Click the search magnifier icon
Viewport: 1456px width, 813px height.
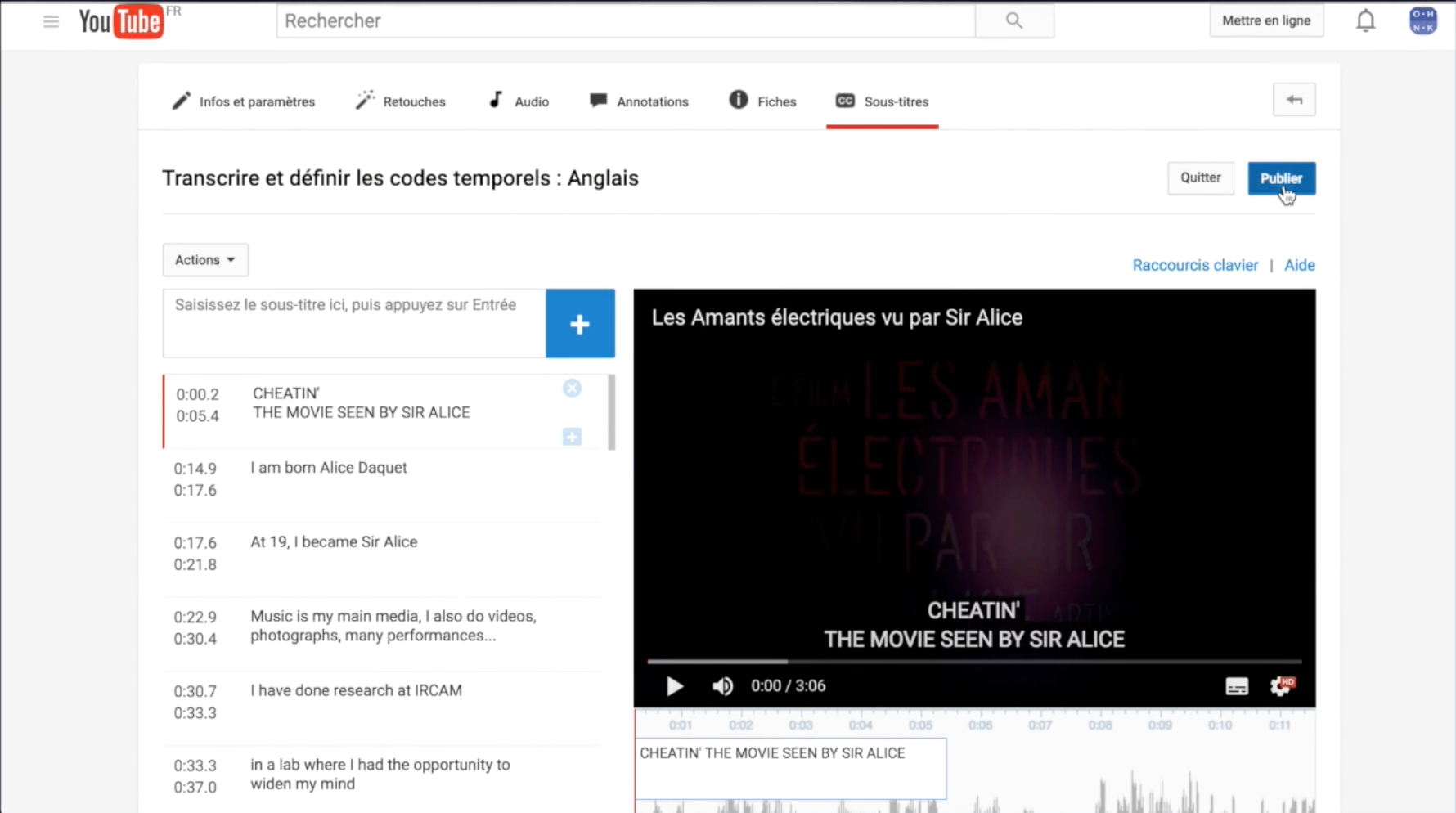point(1013,21)
